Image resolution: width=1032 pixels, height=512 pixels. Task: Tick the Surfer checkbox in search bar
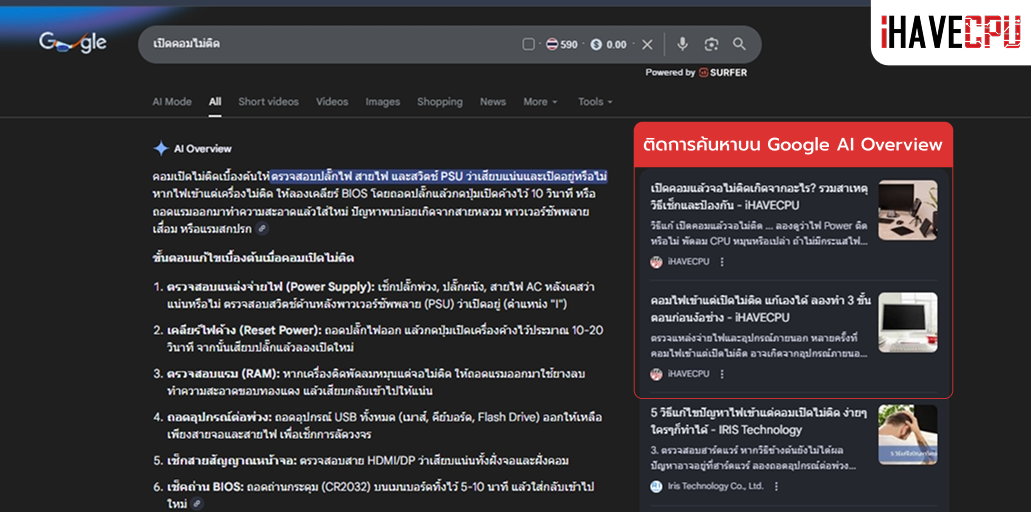(x=528, y=44)
